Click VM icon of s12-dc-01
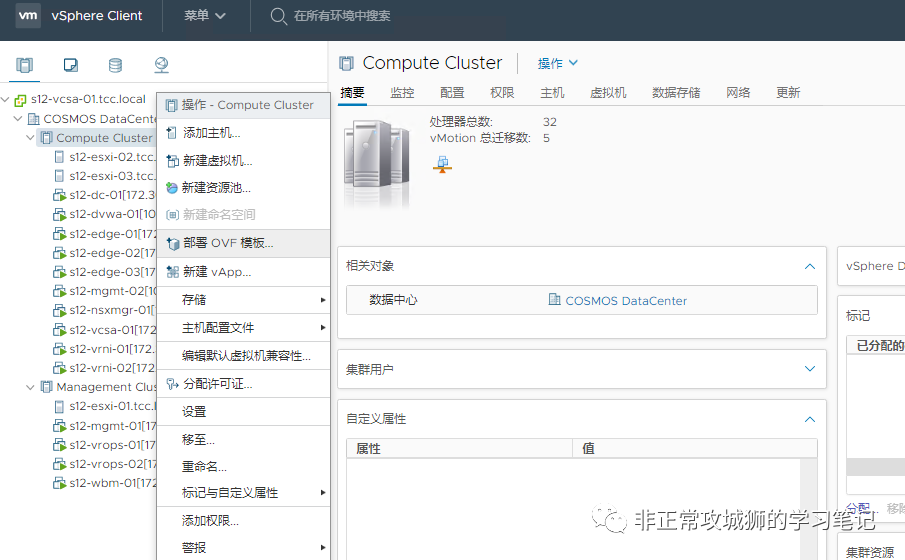 pyautogui.click(x=59, y=195)
